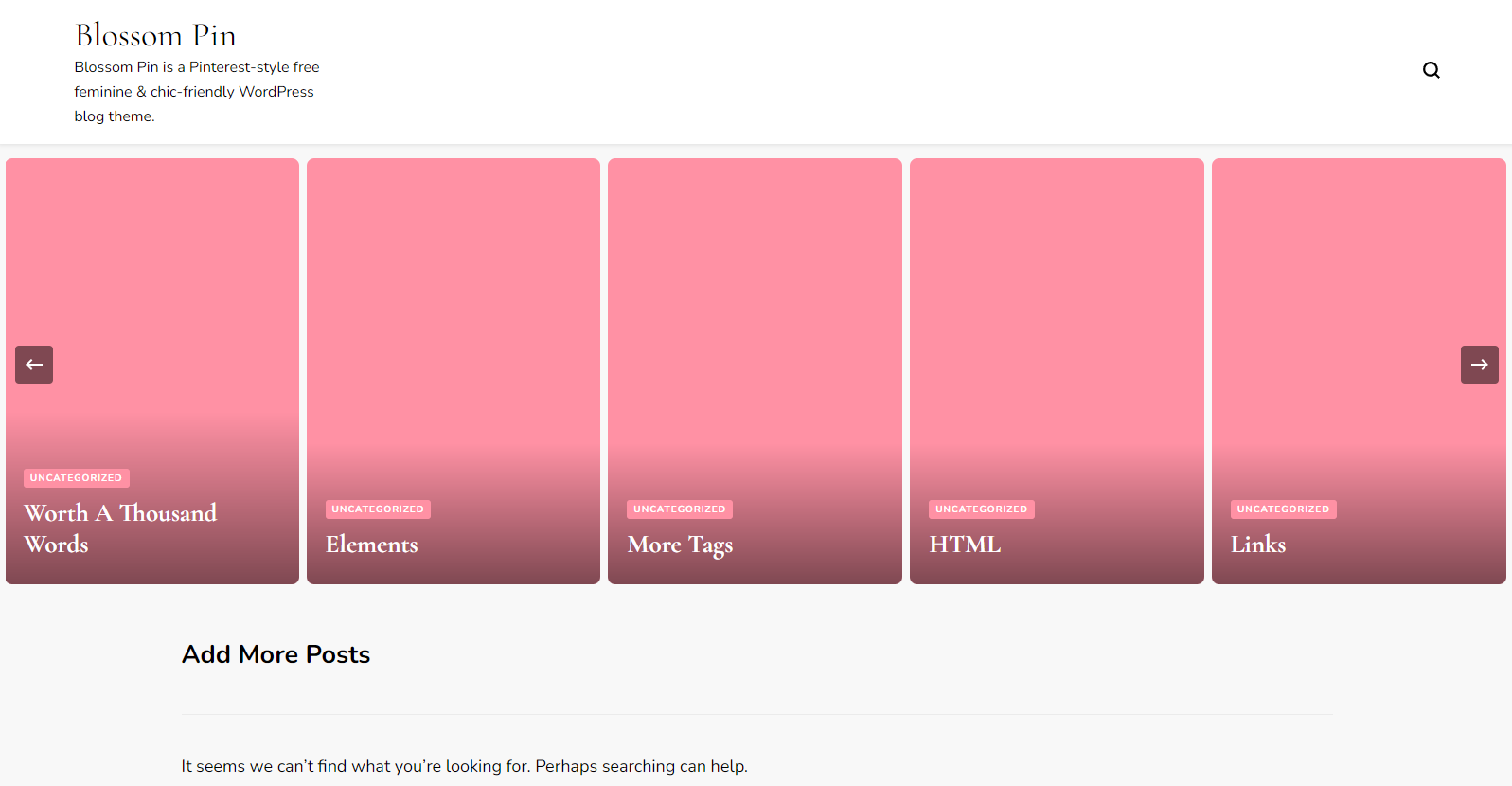Viewport: 1512px width, 786px height.
Task: Click the Uncategorized badge above 'Links'
Action: [1283, 509]
